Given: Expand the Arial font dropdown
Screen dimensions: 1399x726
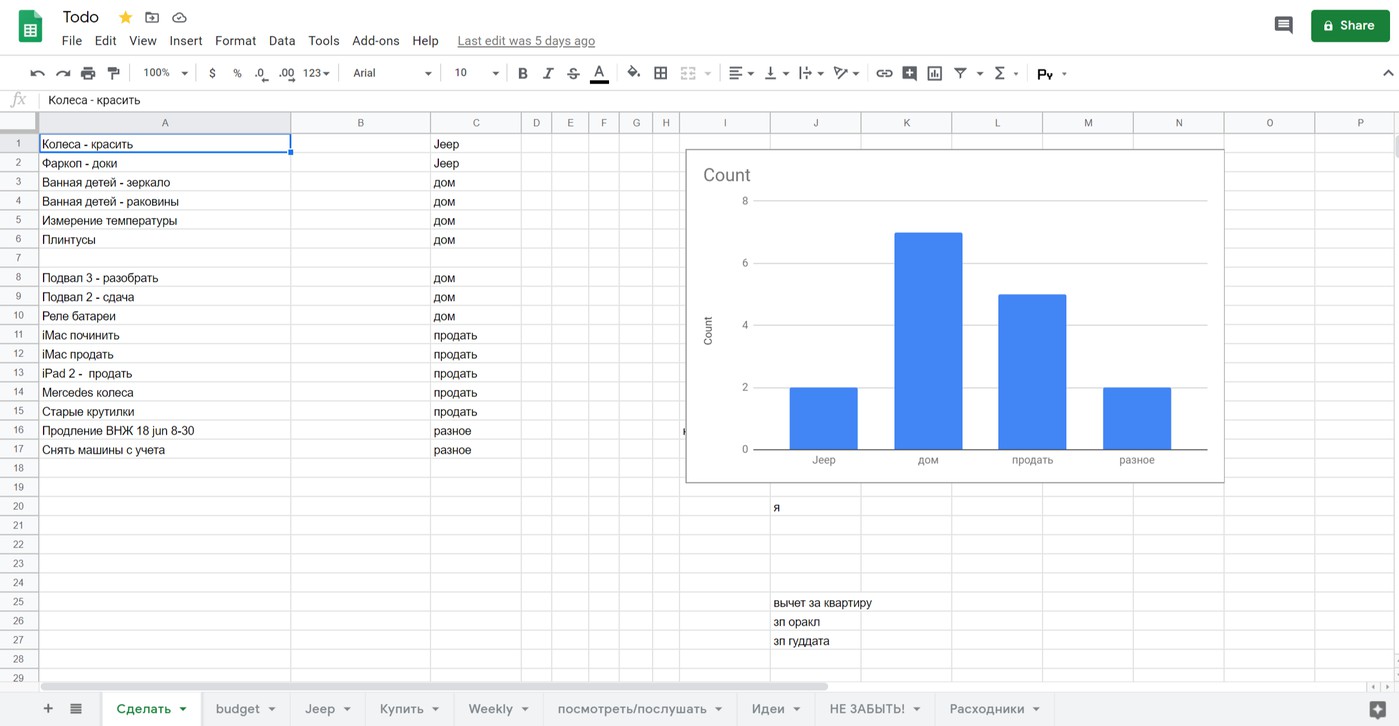Looking at the screenshot, I should coord(392,73).
